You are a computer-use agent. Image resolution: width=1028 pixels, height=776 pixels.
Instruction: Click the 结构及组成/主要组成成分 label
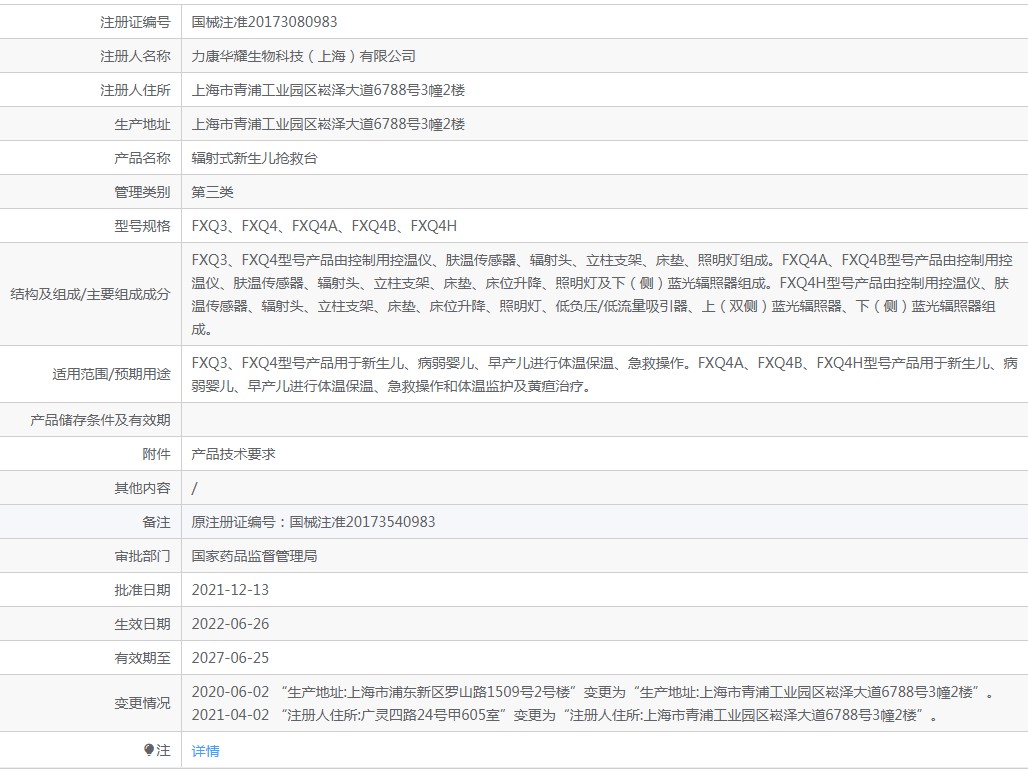(90, 294)
